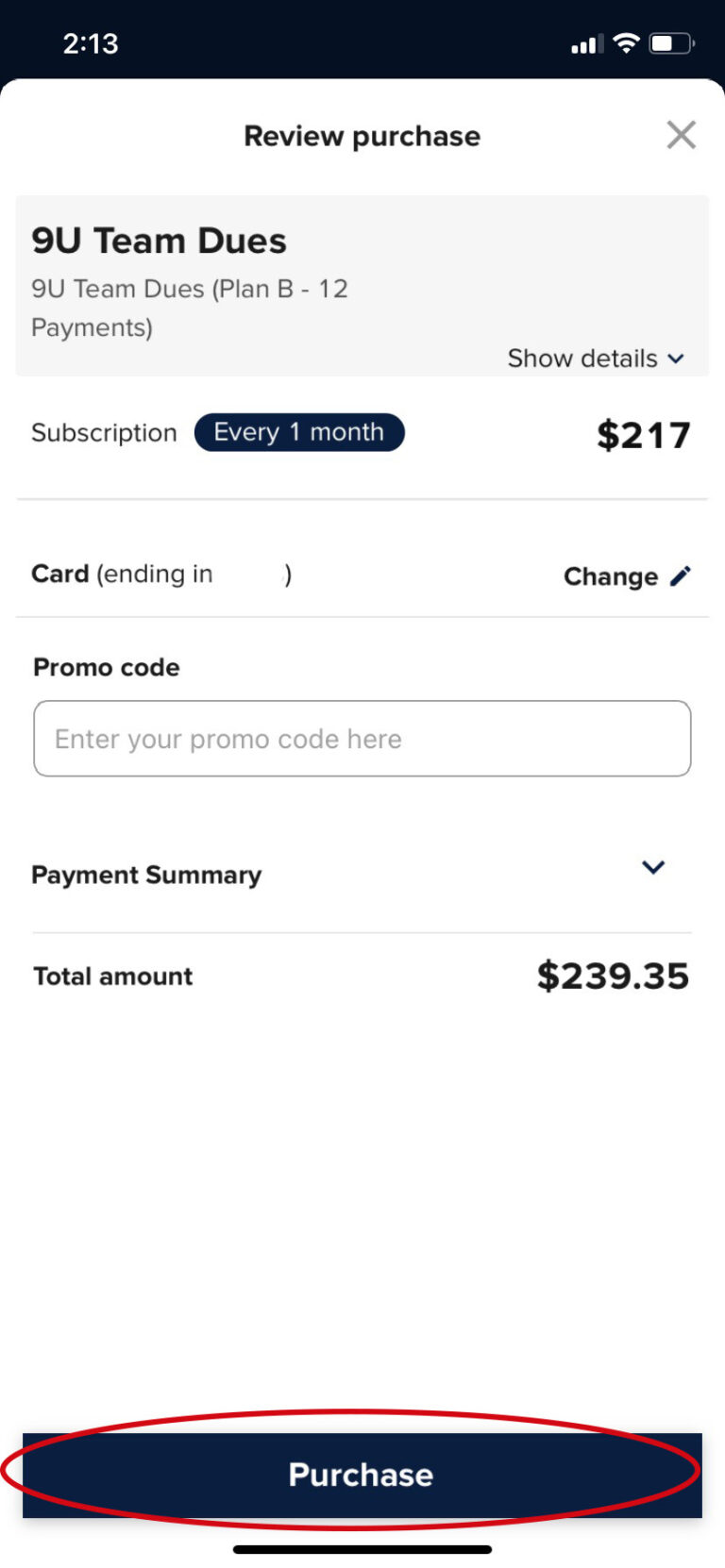Close the Review purchase sheet
The width and height of the screenshot is (725, 1568).
681,135
